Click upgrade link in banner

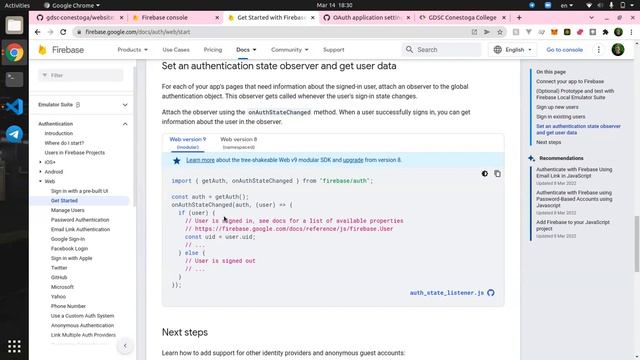point(353,160)
